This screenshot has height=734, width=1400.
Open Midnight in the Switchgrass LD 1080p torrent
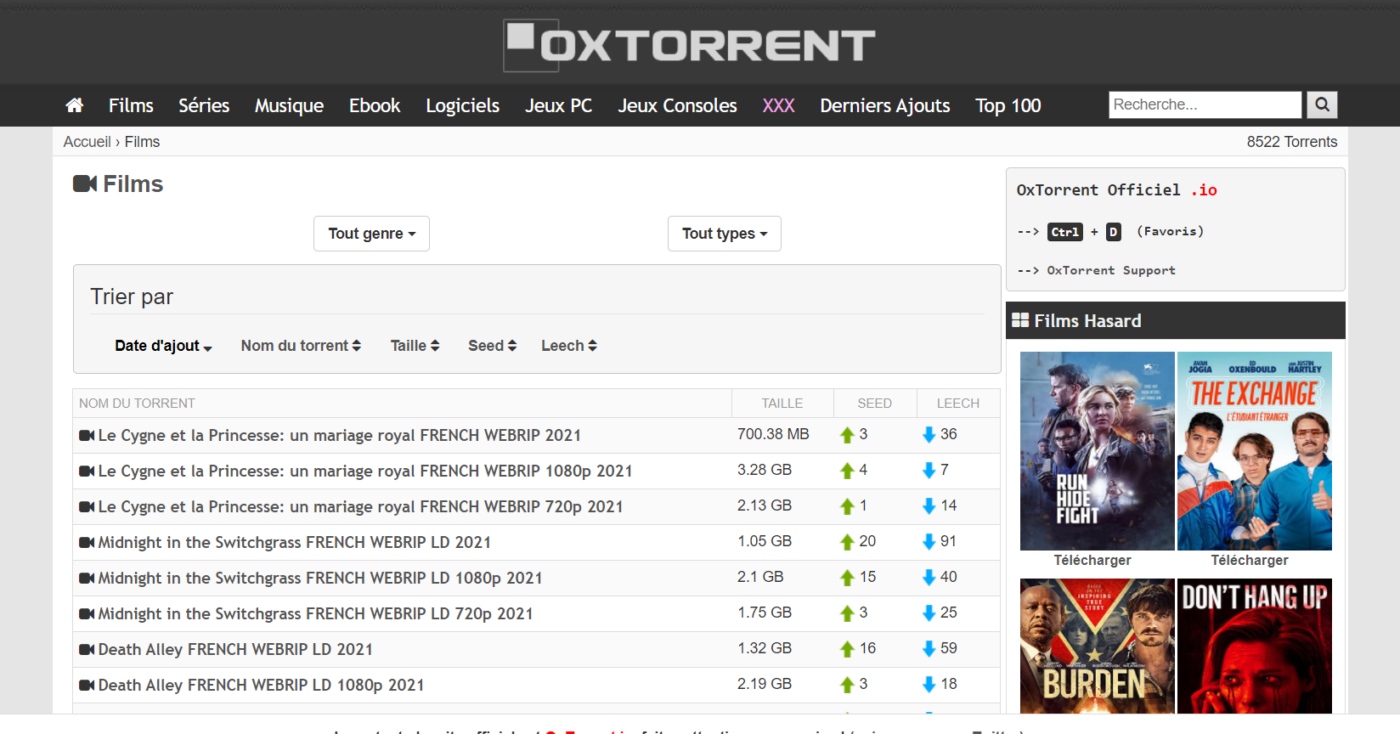pyautogui.click(x=320, y=578)
